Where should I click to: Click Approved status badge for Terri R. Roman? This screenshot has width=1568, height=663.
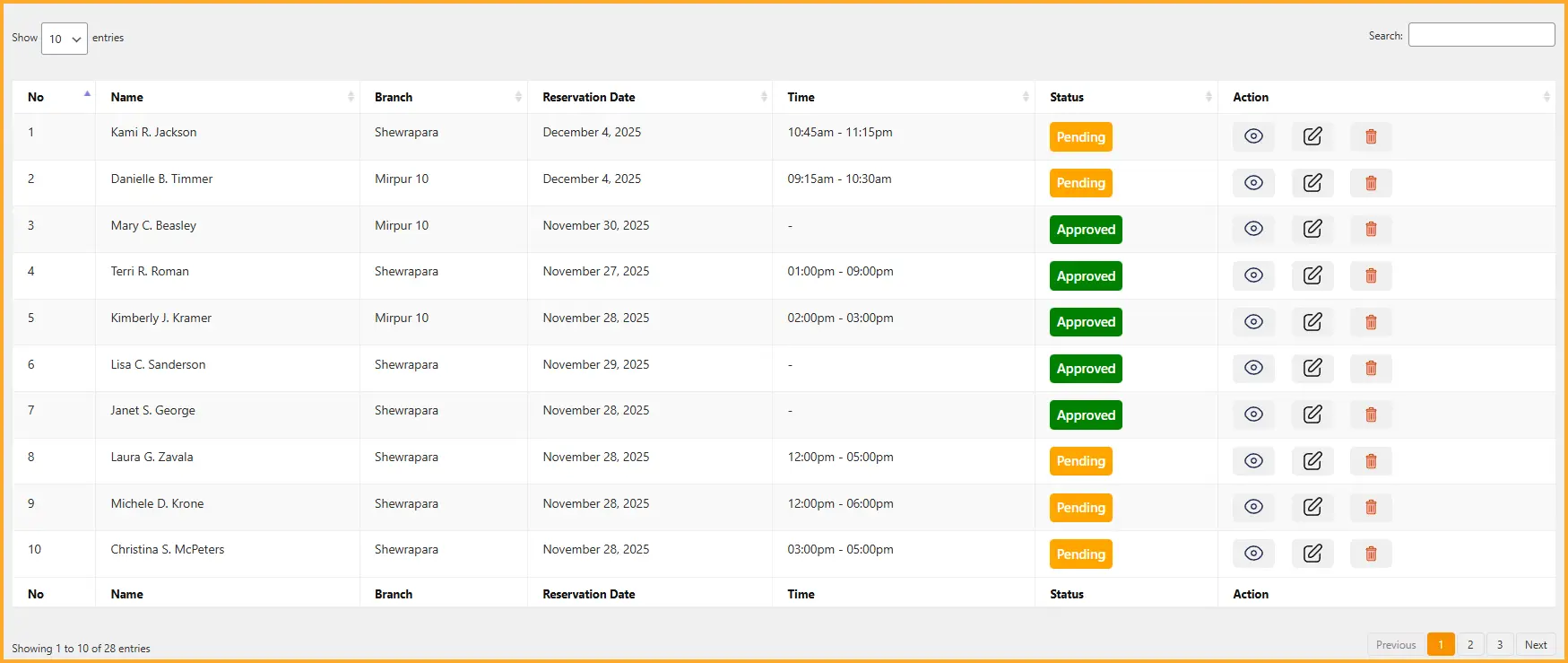point(1086,276)
